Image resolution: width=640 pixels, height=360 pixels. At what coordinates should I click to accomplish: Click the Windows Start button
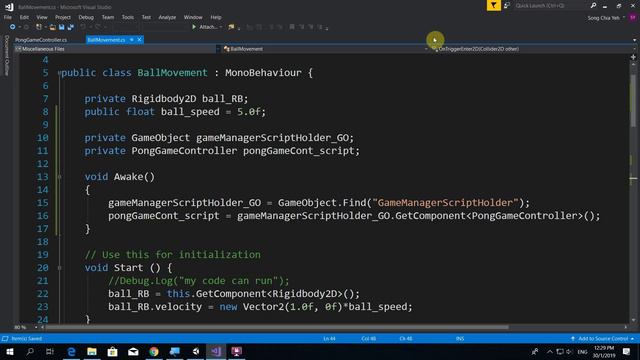click(10, 351)
